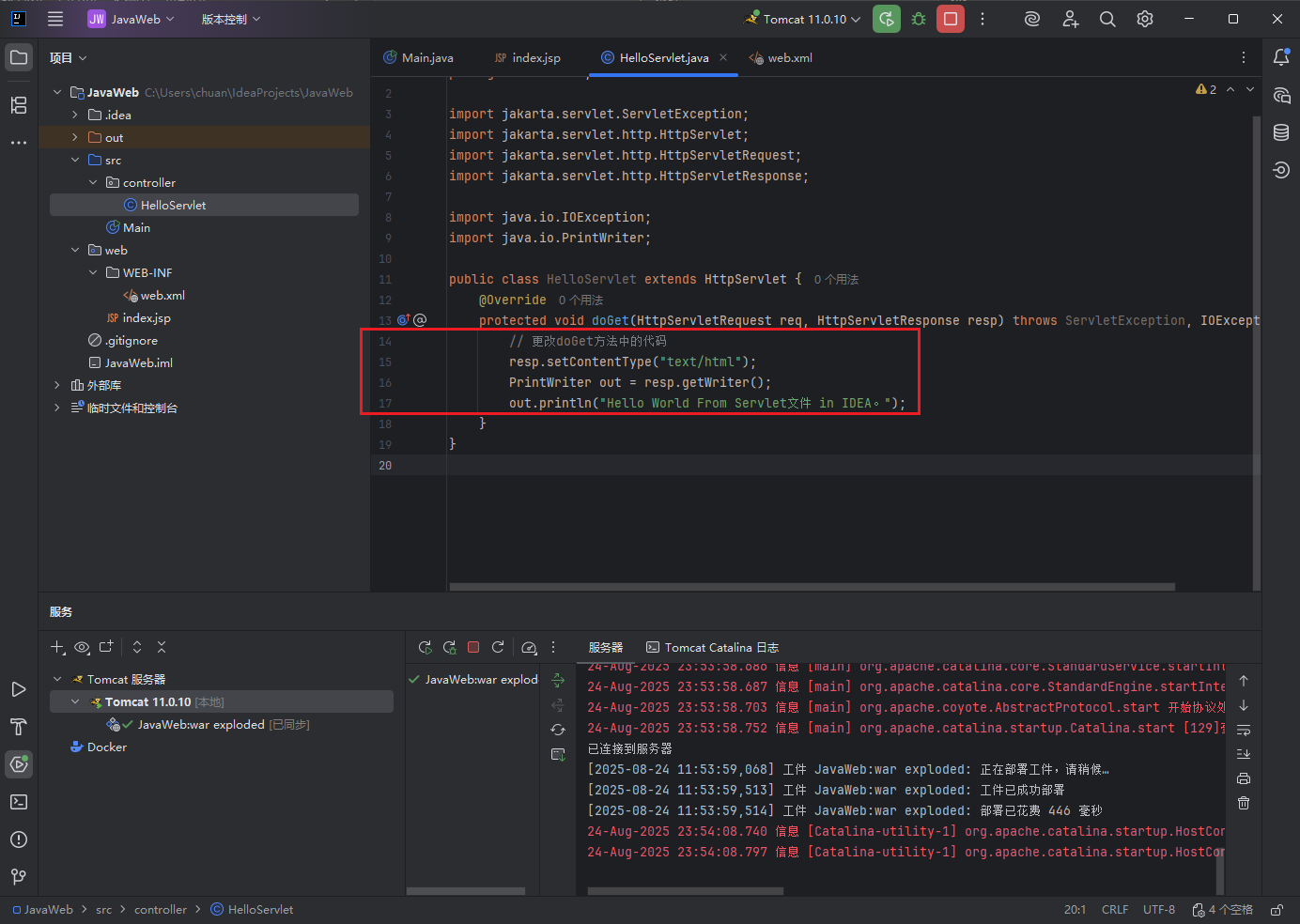Open the Problems tool window
This screenshot has height=924, width=1300.
(x=19, y=839)
